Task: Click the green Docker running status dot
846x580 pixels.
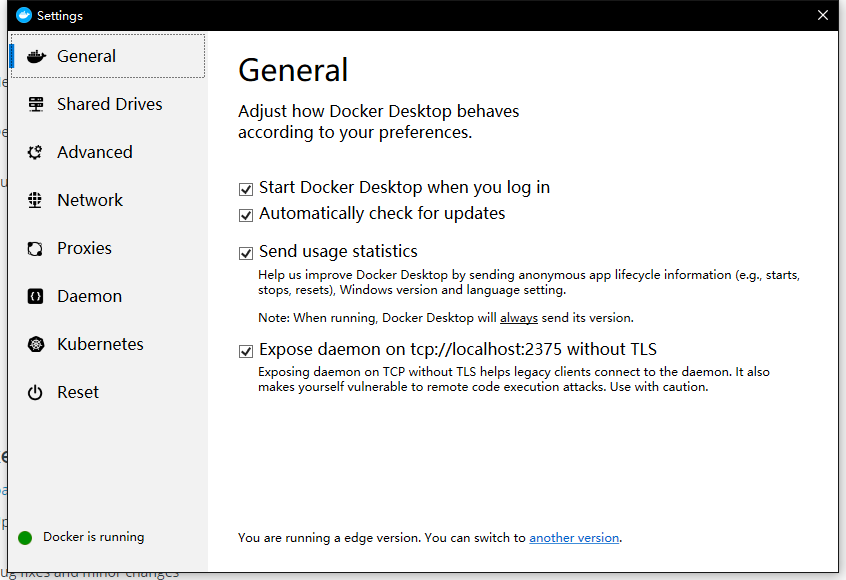Action: tap(25, 537)
